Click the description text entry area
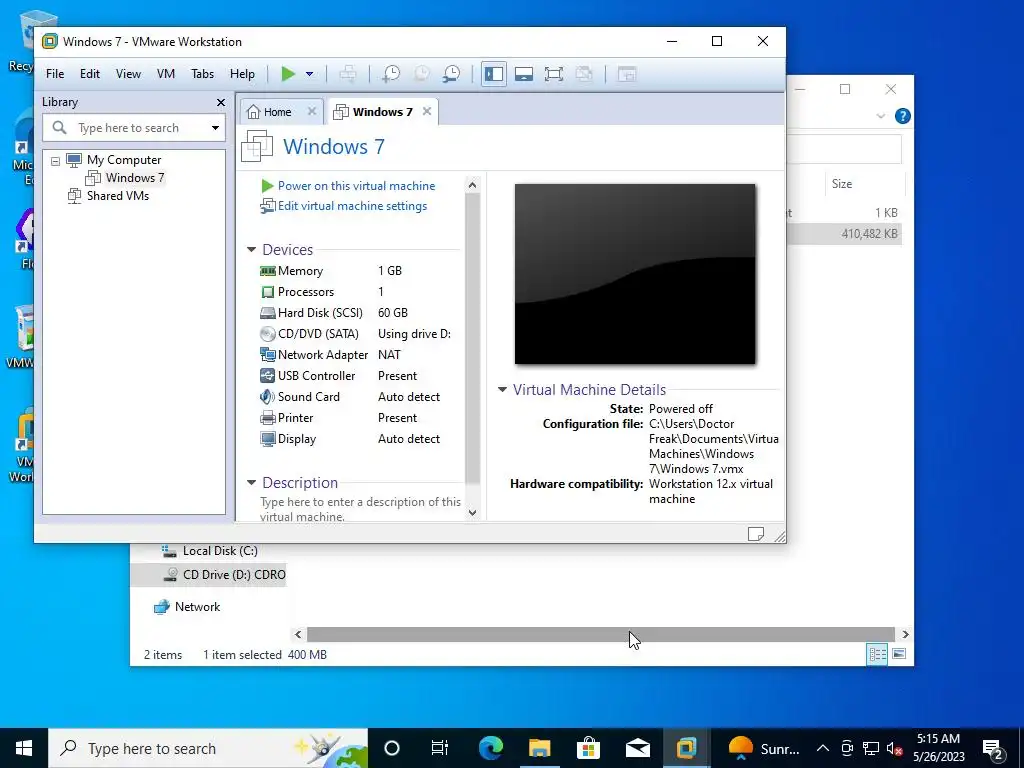This screenshot has width=1024, height=768. (360, 509)
